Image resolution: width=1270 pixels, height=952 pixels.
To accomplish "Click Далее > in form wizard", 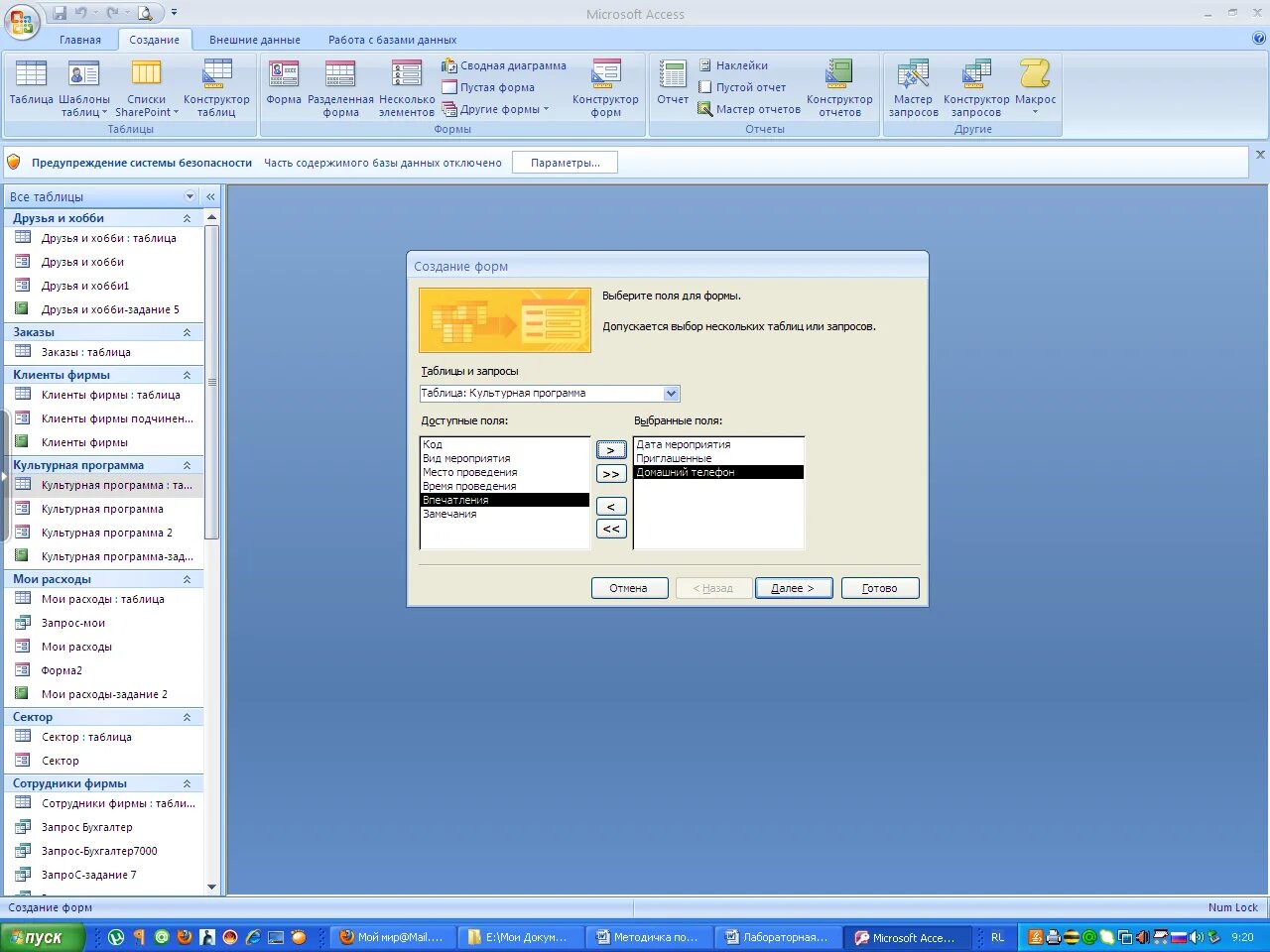I will 793,588.
